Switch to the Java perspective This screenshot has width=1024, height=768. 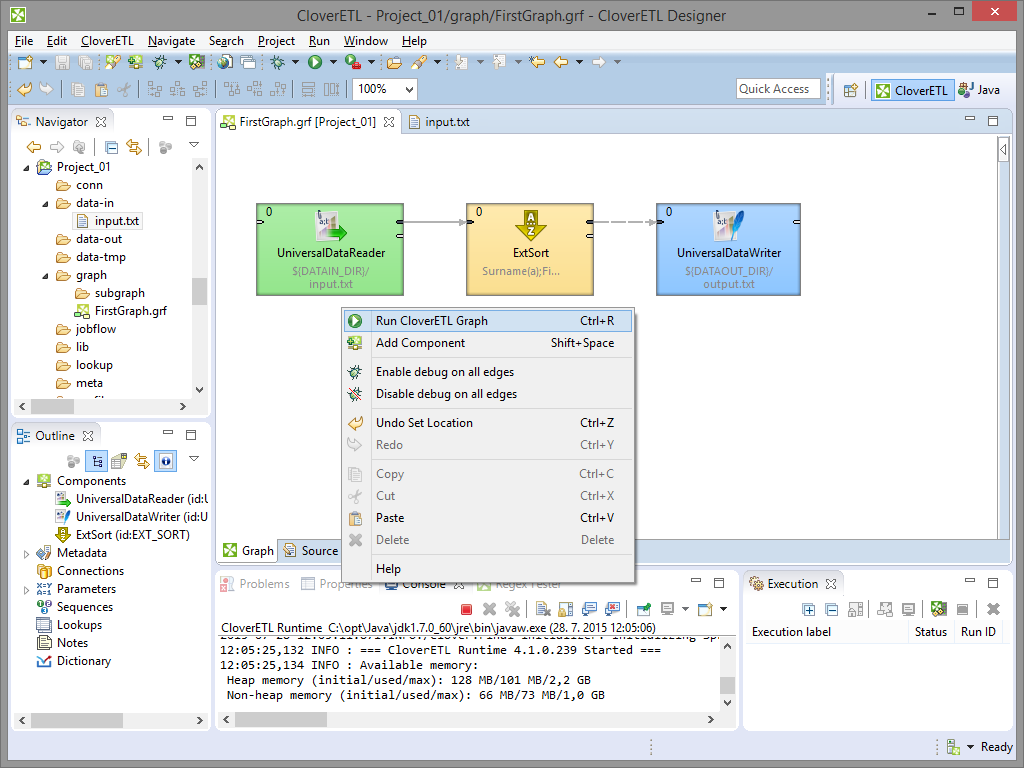coord(979,90)
